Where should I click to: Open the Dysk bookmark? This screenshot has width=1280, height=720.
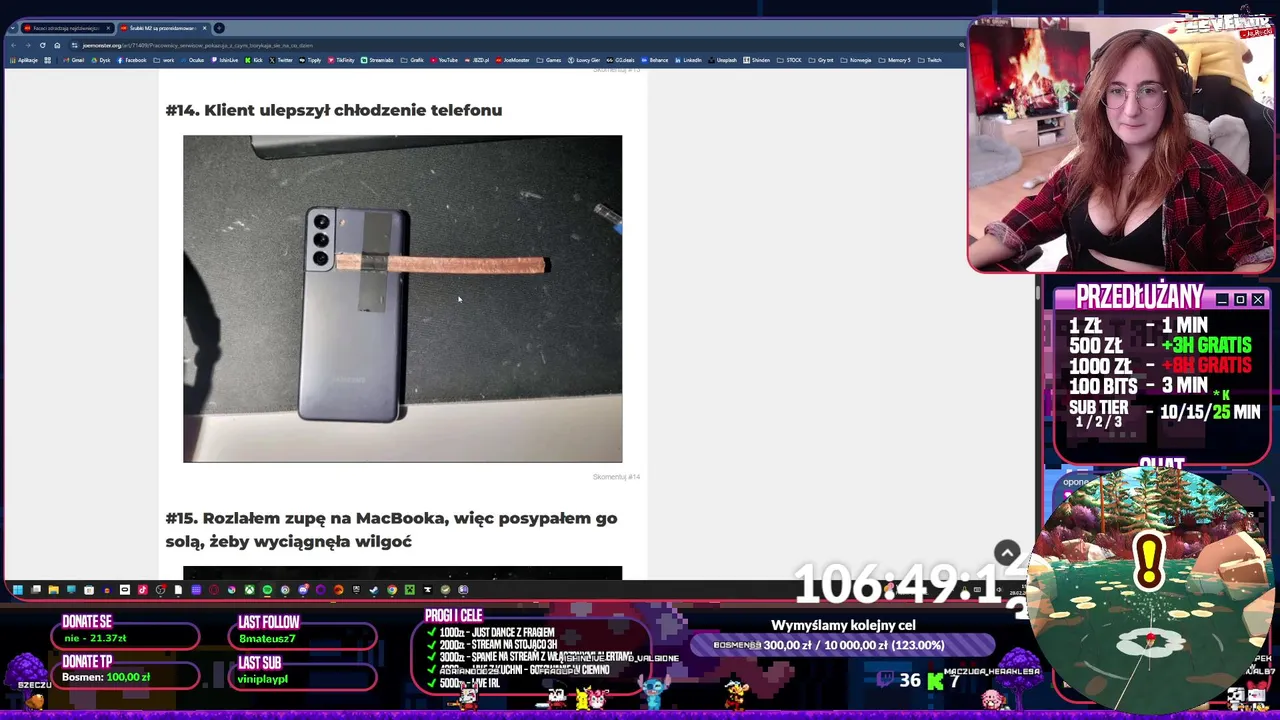click(x=101, y=60)
